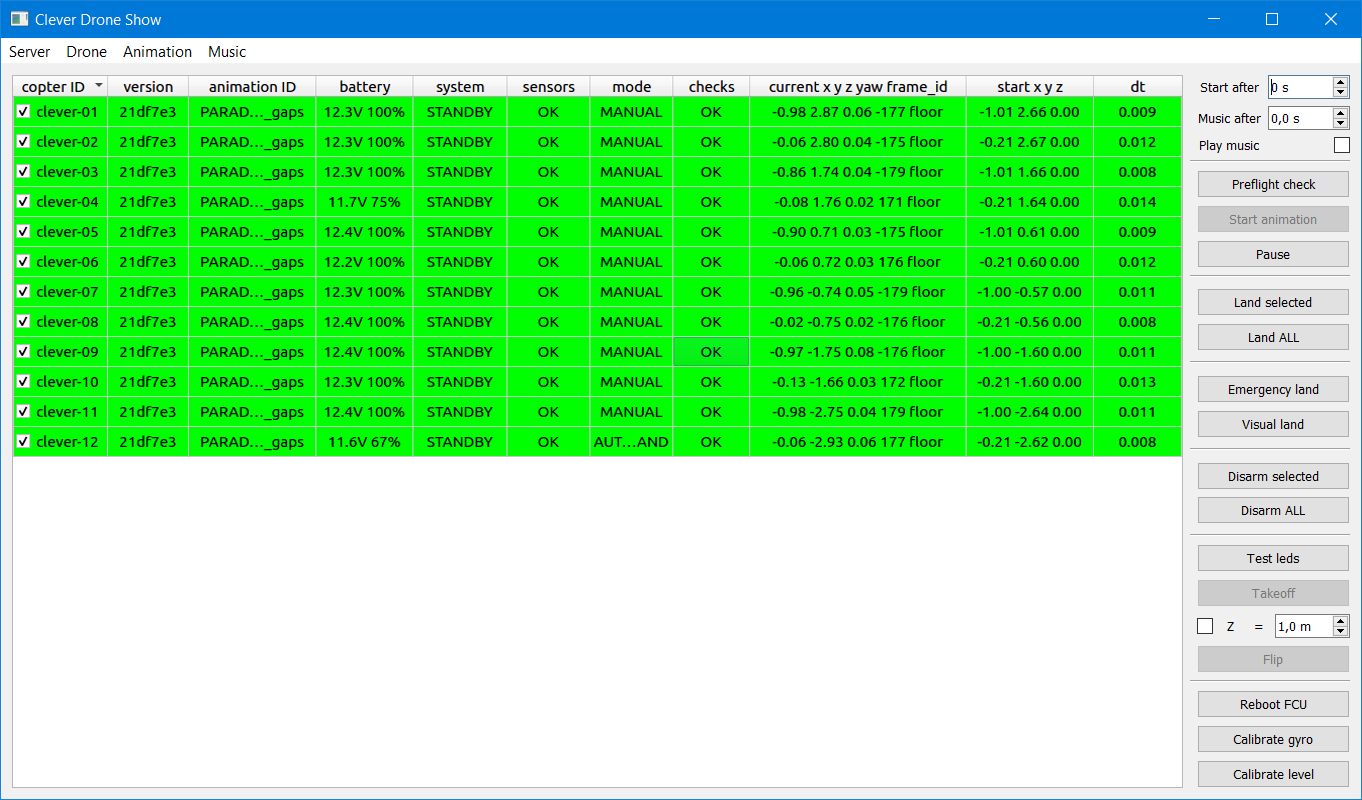Uncheck the clever-04 copter checkbox
The width and height of the screenshot is (1362, 800).
click(23, 202)
